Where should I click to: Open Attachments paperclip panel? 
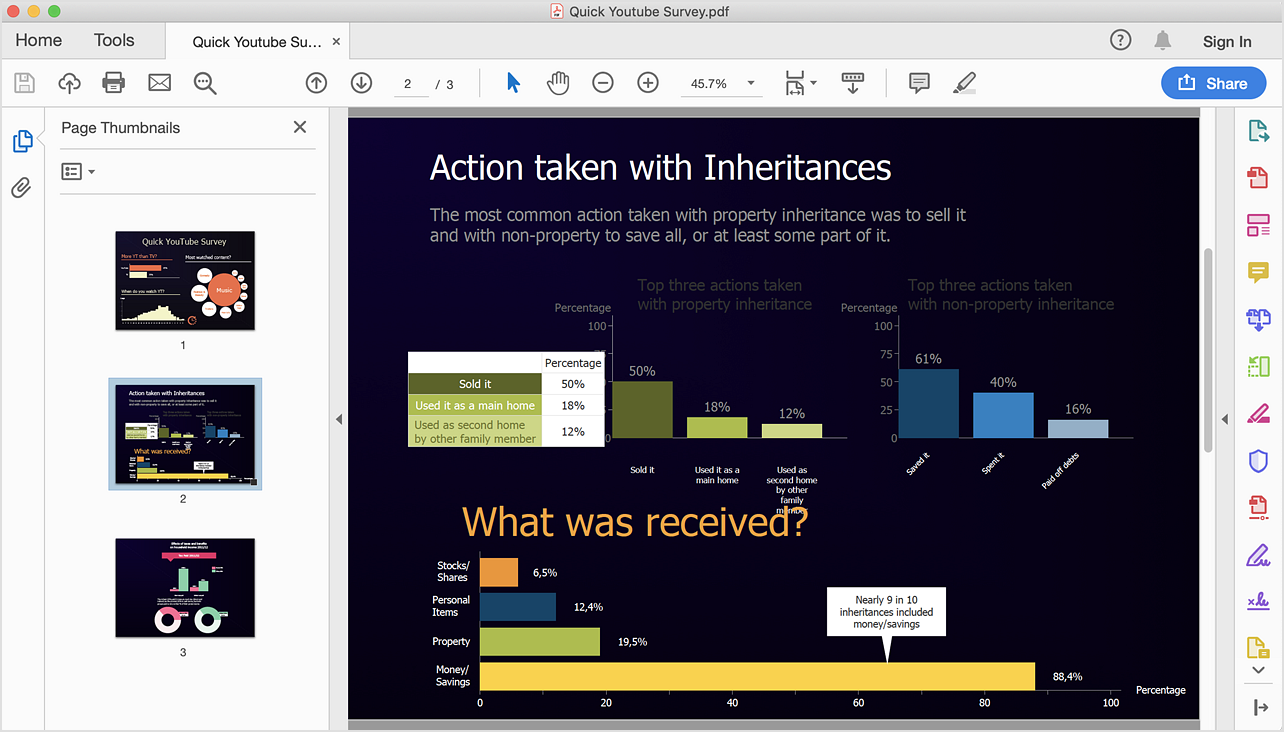click(x=21, y=187)
